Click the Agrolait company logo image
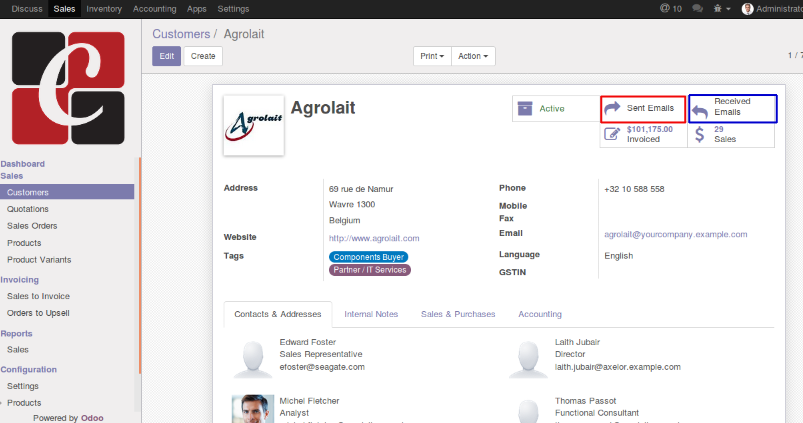The image size is (803, 423). tap(254, 125)
